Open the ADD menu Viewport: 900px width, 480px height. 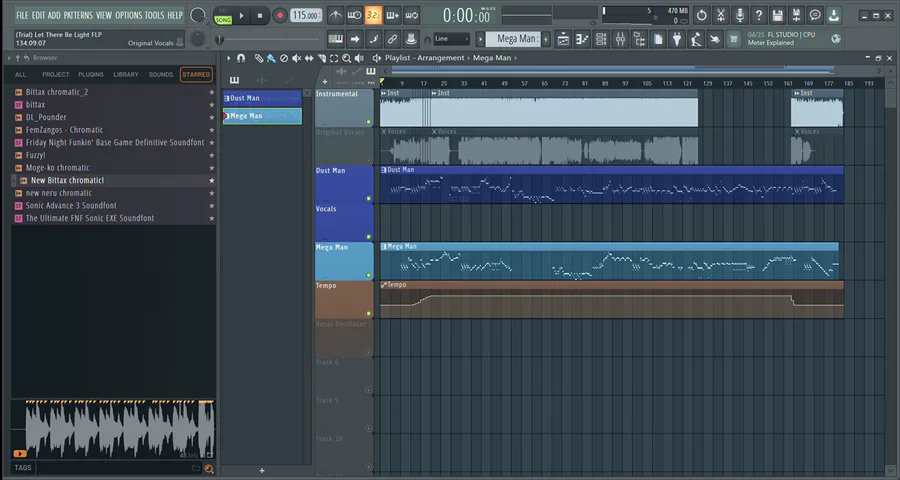pyautogui.click(x=54, y=15)
